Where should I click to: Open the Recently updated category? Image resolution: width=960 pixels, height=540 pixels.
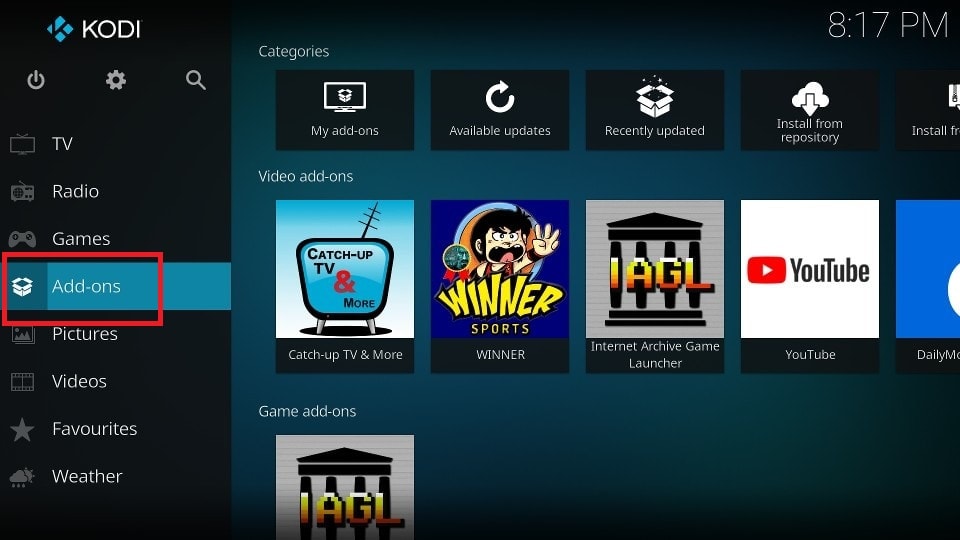[x=654, y=110]
